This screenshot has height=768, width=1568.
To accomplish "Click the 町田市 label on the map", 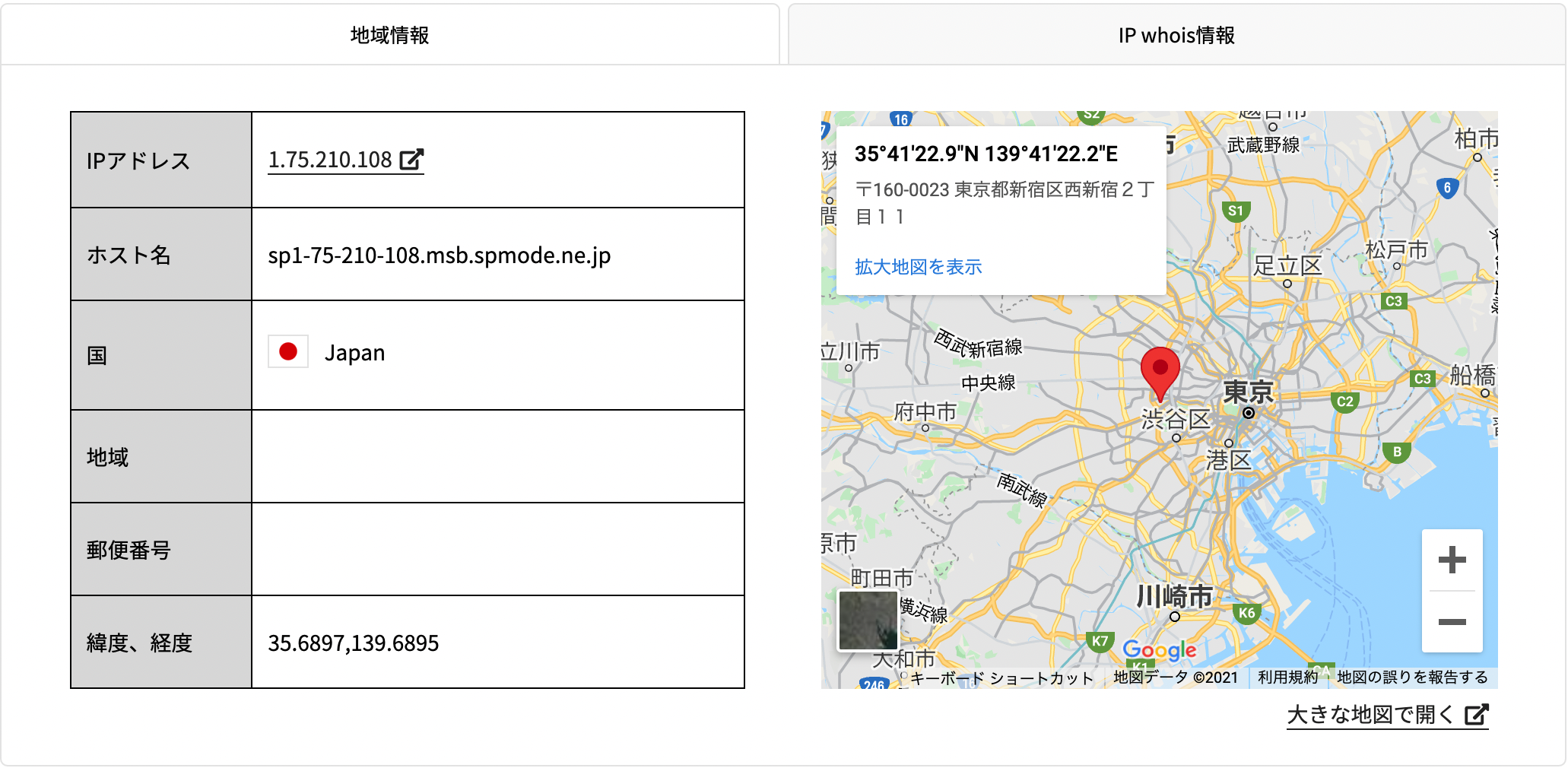I will coord(881,578).
